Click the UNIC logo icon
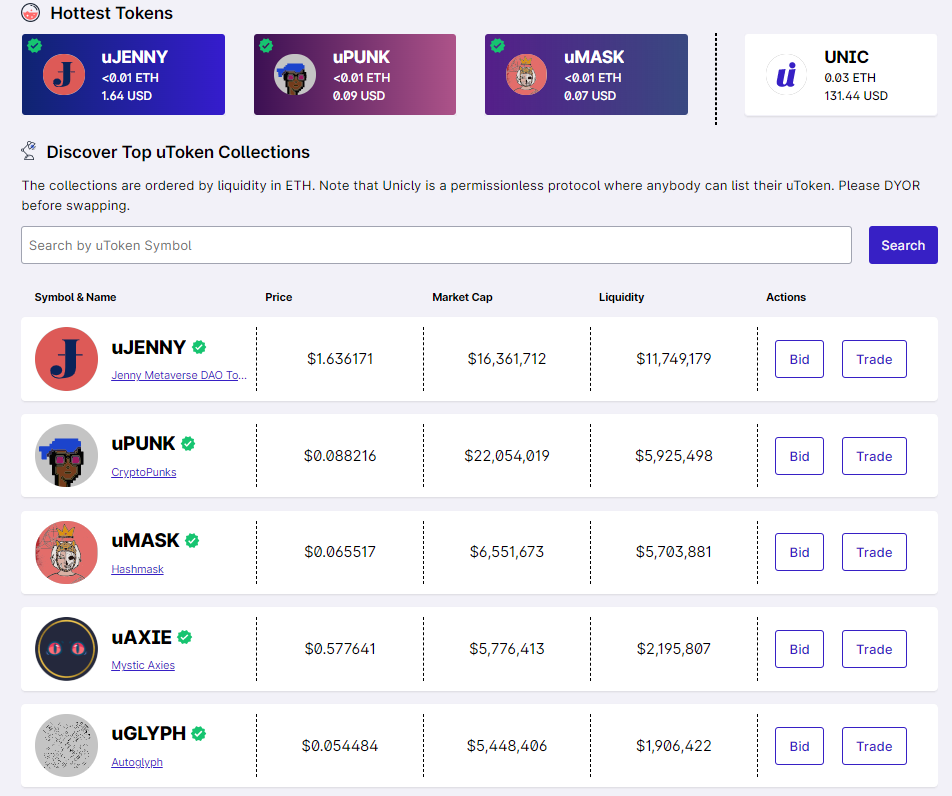952x796 pixels. coord(786,75)
